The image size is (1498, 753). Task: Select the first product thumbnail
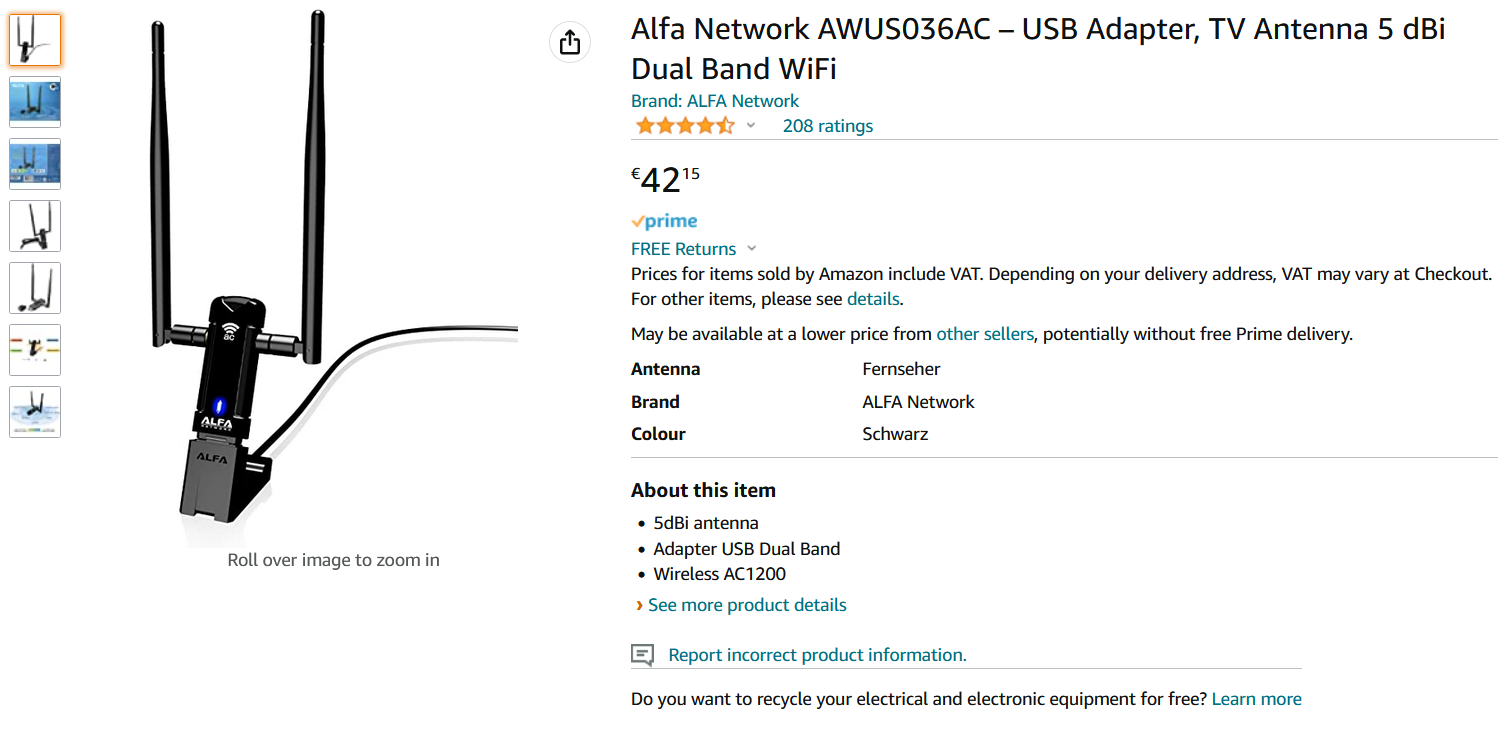click(x=35, y=40)
